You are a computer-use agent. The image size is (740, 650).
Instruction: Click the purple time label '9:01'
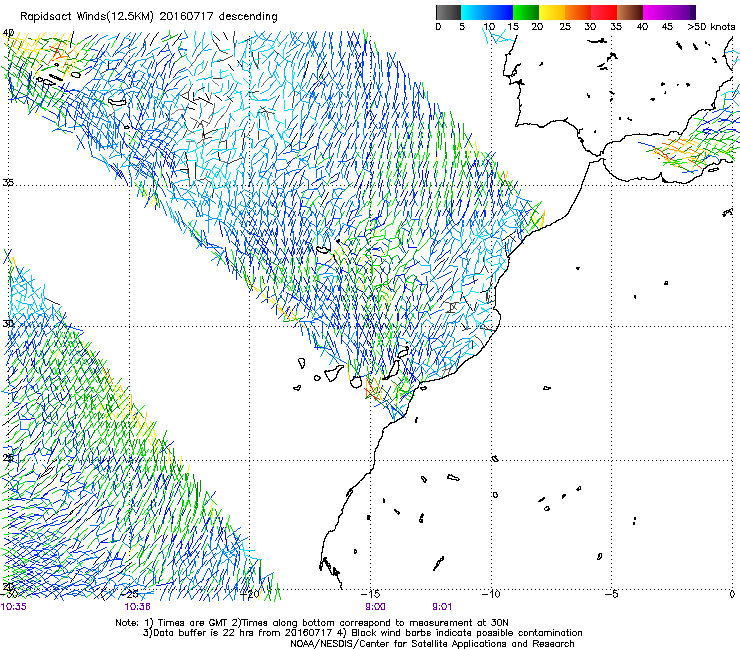442,607
